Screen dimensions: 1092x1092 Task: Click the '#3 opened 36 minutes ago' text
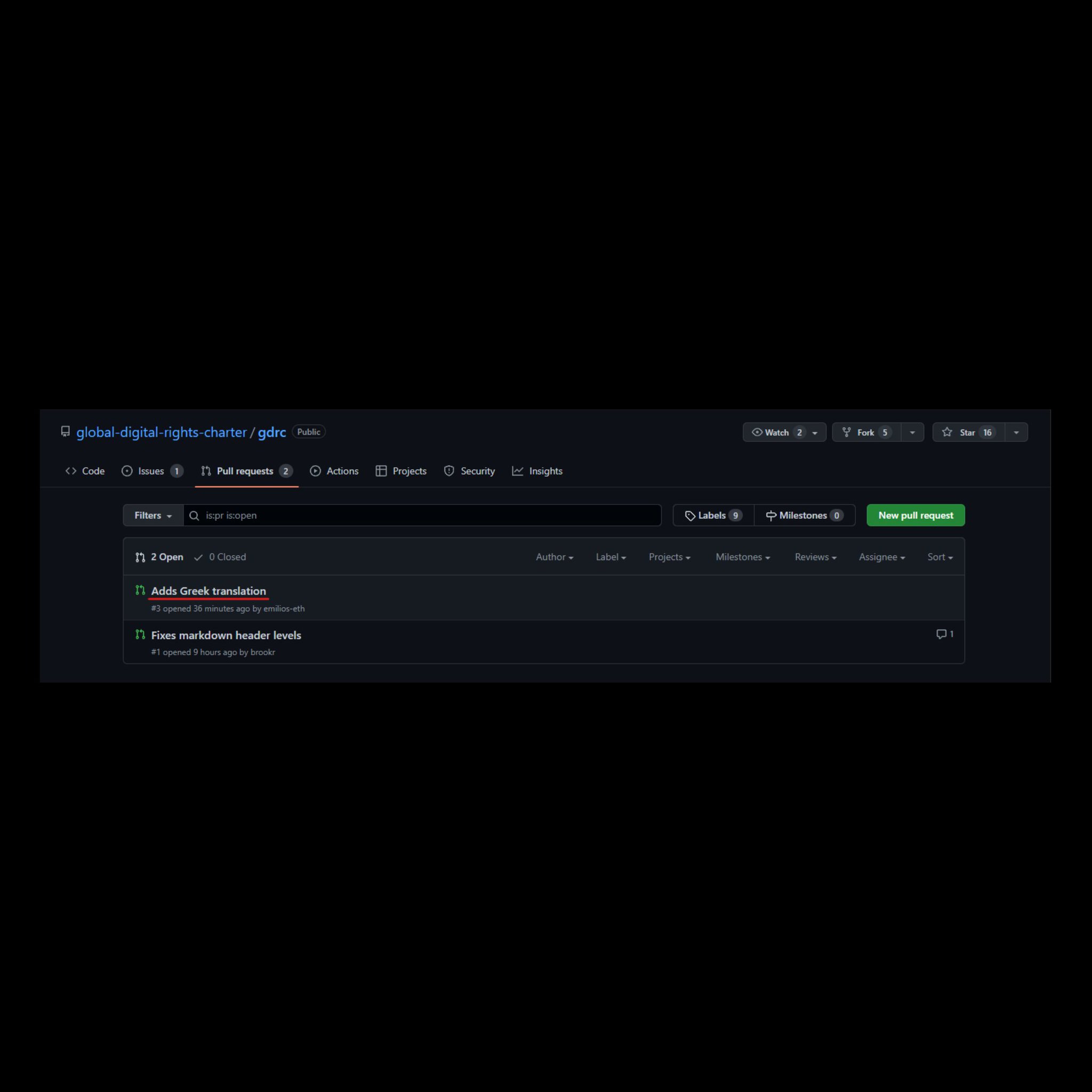[200, 609]
